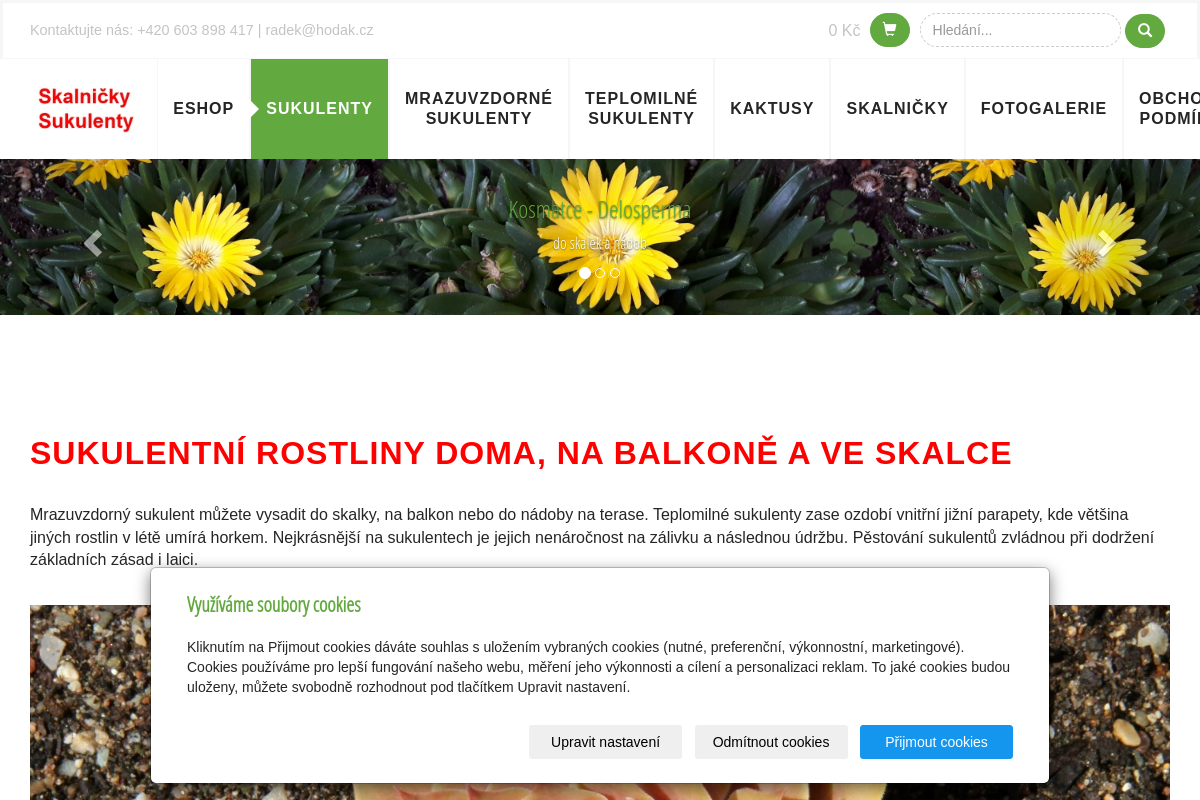Open Upravit nastavení cookie settings
Image resolution: width=1200 pixels, height=800 pixels.
pyautogui.click(x=605, y=742)
